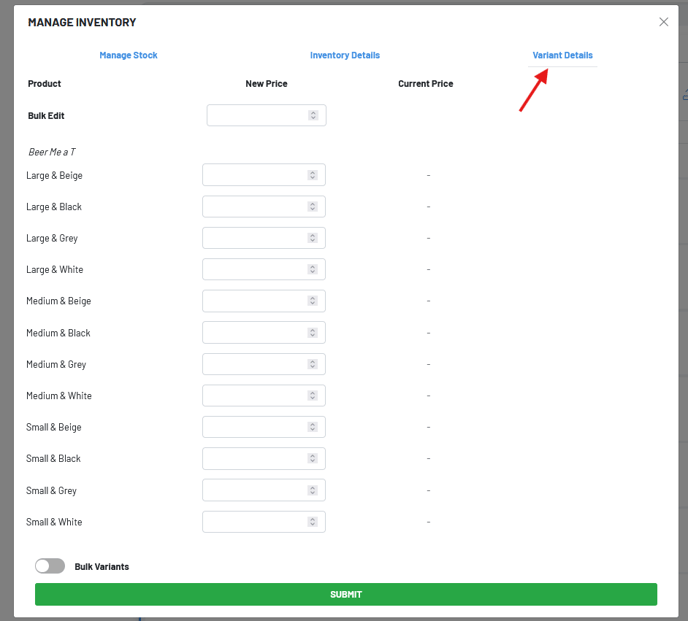
Task: Click the Small & Black price stepper
Action: 312,458
